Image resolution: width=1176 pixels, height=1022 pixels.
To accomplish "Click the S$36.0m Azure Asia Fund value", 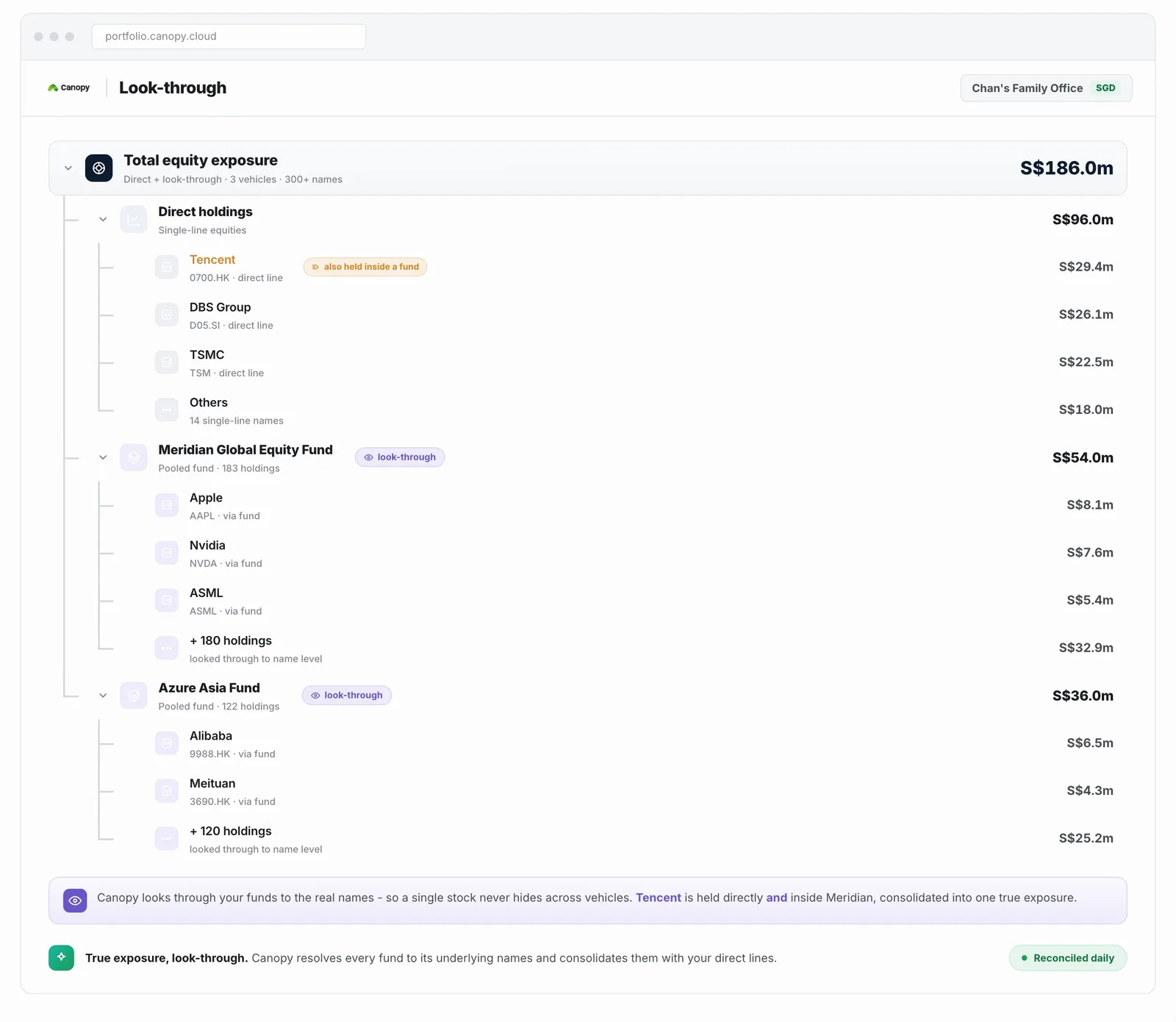I will 1083,696.
